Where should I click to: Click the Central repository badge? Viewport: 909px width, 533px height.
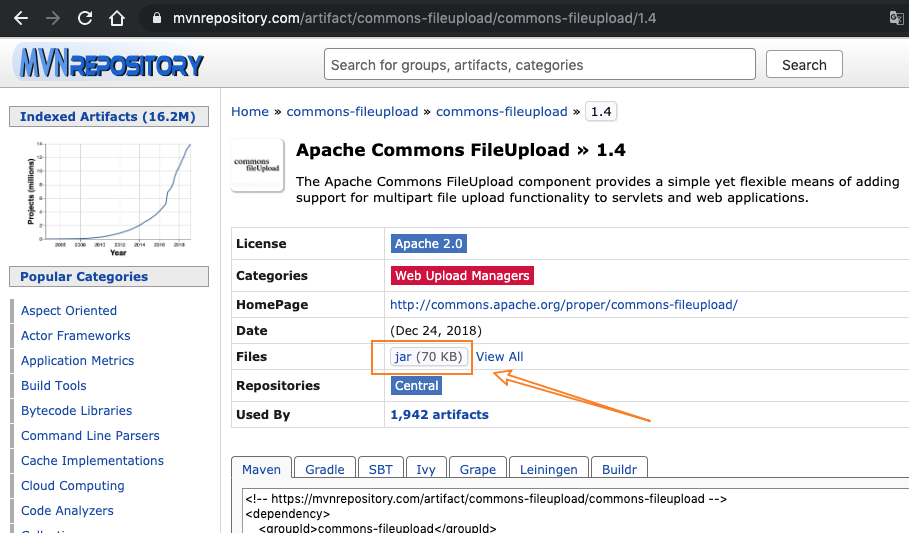(416, 386)
